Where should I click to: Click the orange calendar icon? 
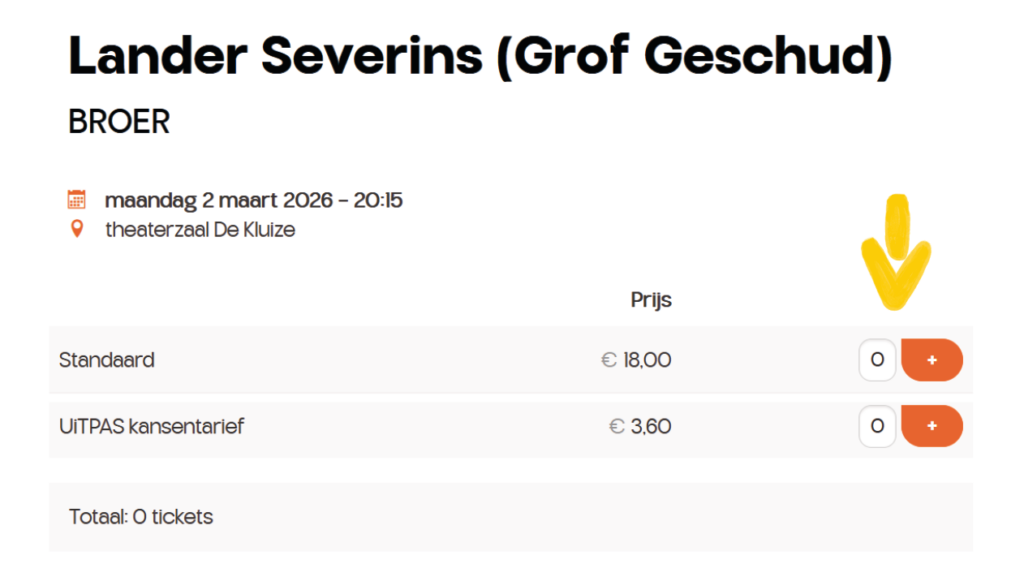coord(77,199)
